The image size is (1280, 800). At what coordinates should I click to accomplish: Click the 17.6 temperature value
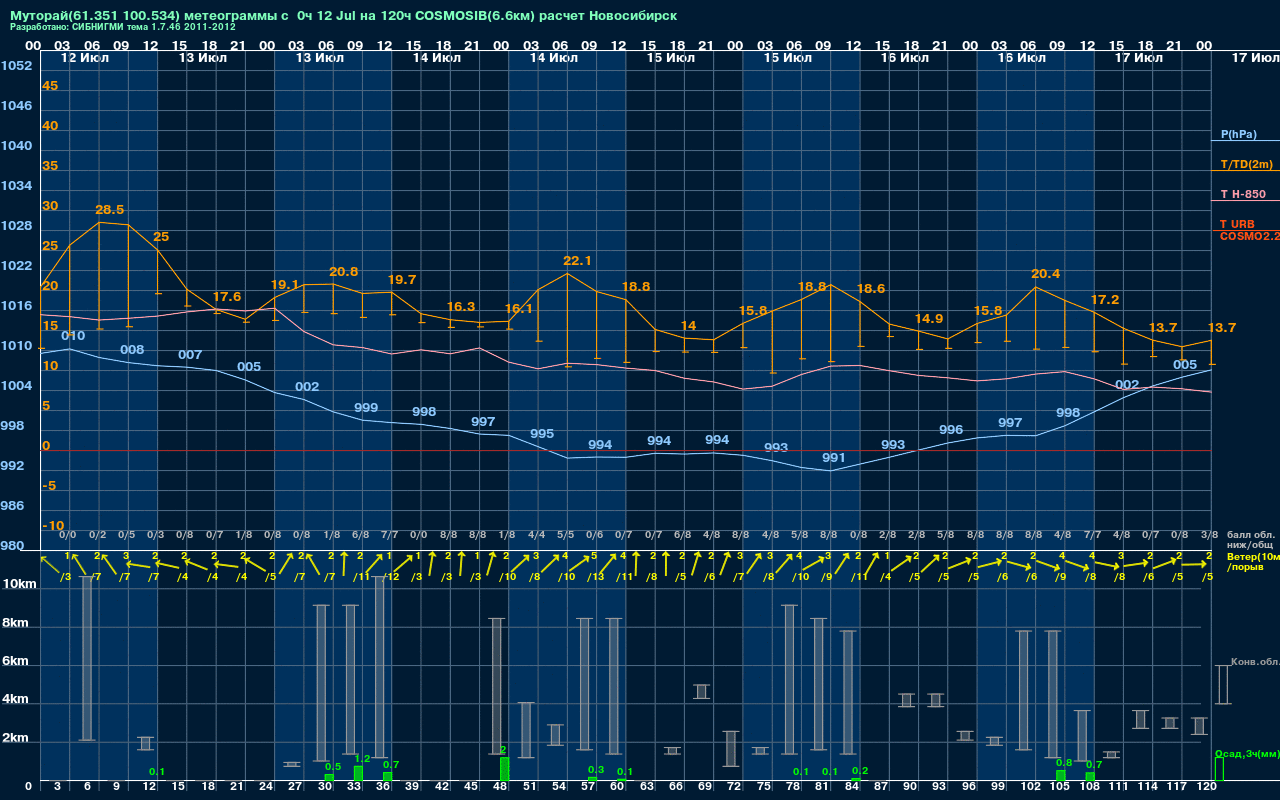pyautogui.click(x=227, y=297)
